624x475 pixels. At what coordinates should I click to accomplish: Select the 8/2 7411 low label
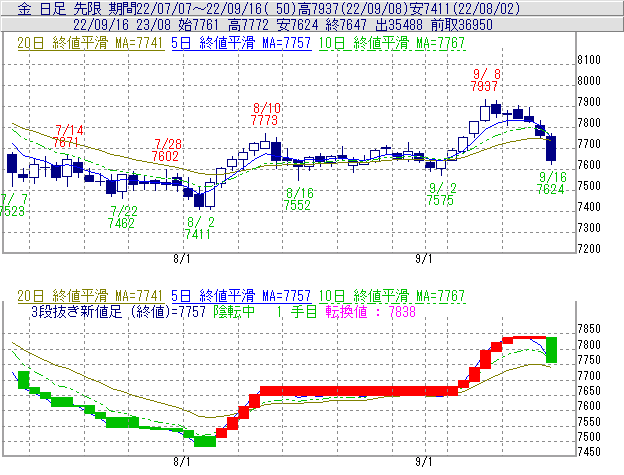tap(199, 228)
